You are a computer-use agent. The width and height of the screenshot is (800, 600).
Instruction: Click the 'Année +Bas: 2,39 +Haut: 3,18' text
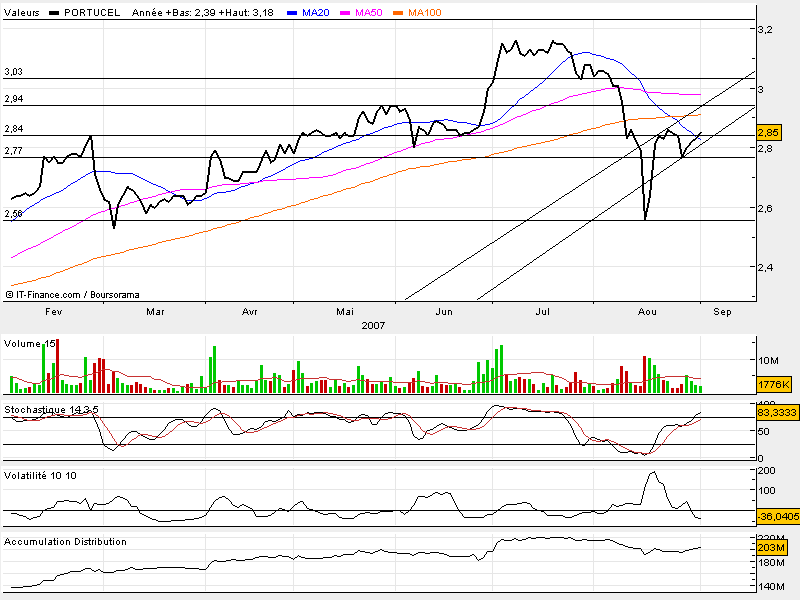(203, 12)
